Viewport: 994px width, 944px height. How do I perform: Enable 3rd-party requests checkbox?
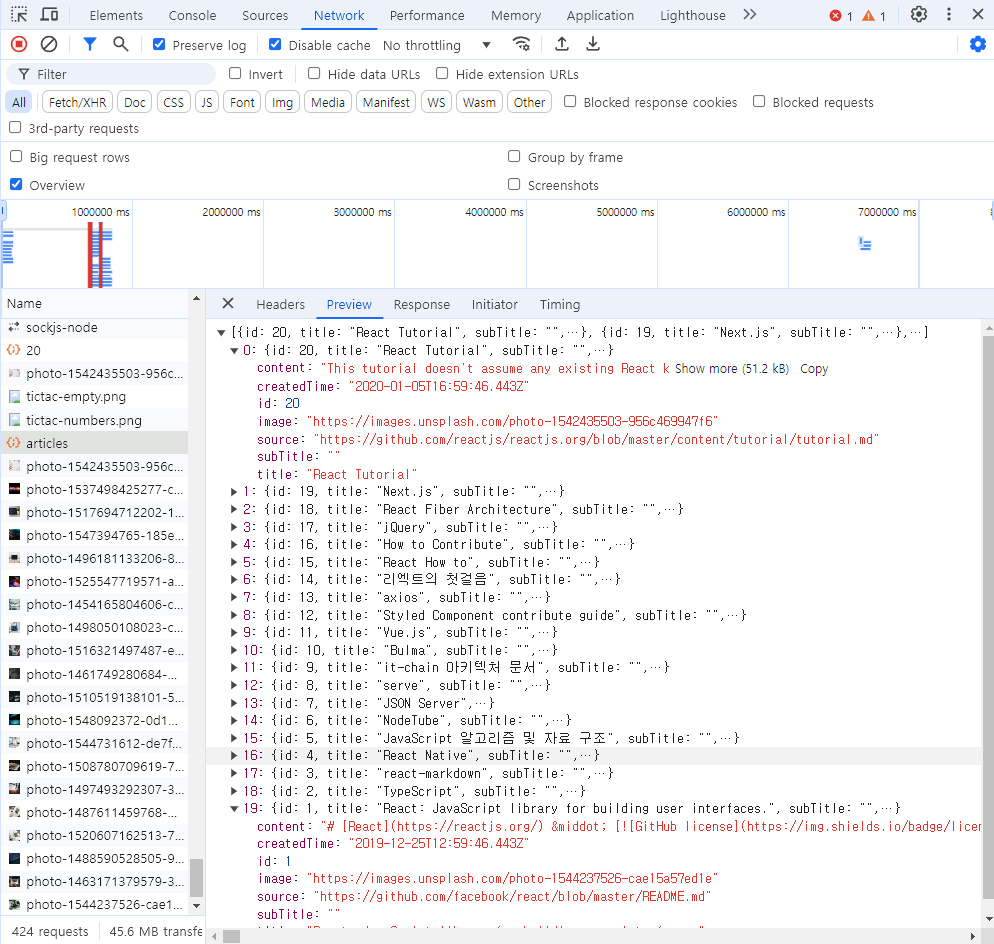(x=15, y=127)
